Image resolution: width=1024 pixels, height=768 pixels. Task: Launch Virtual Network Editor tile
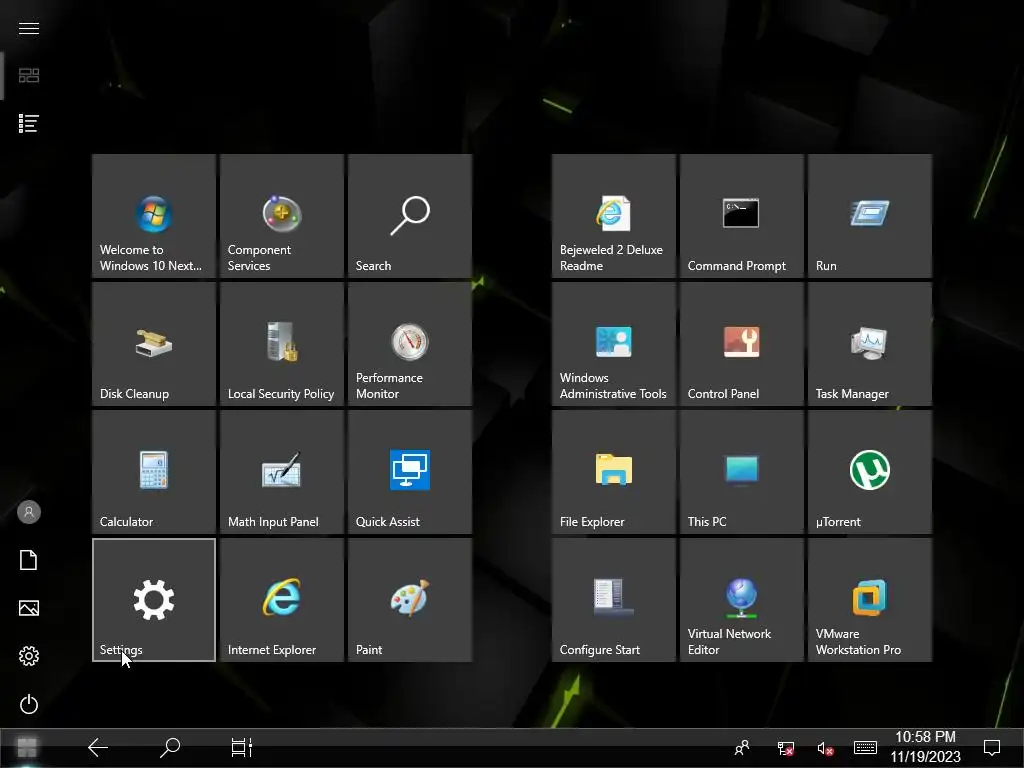pyautogui.click(x=741, y=600)
